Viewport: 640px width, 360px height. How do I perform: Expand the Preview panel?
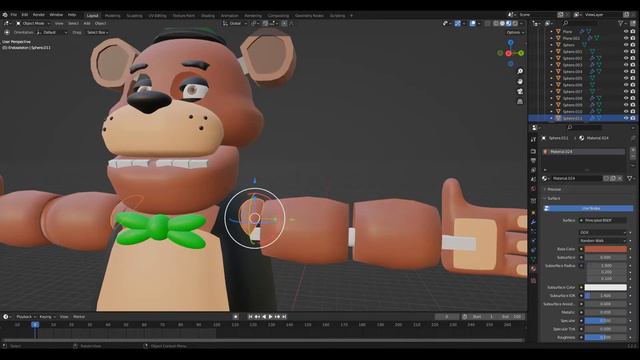(x=553, y=189)
